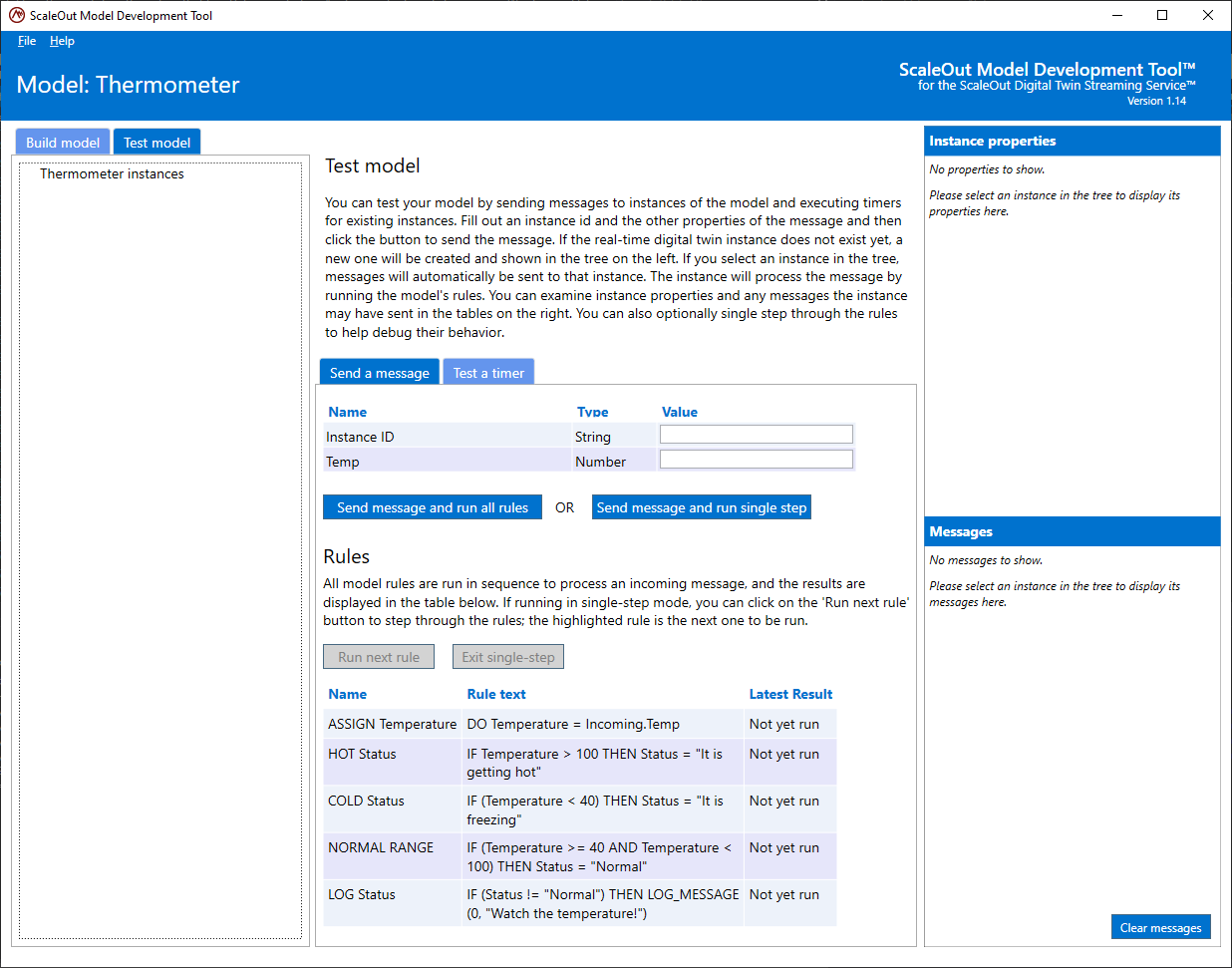This screenshot has height=968, width=1232.
Task: Select the NORMAL RANGE rule name
Action: pos(381,847)
